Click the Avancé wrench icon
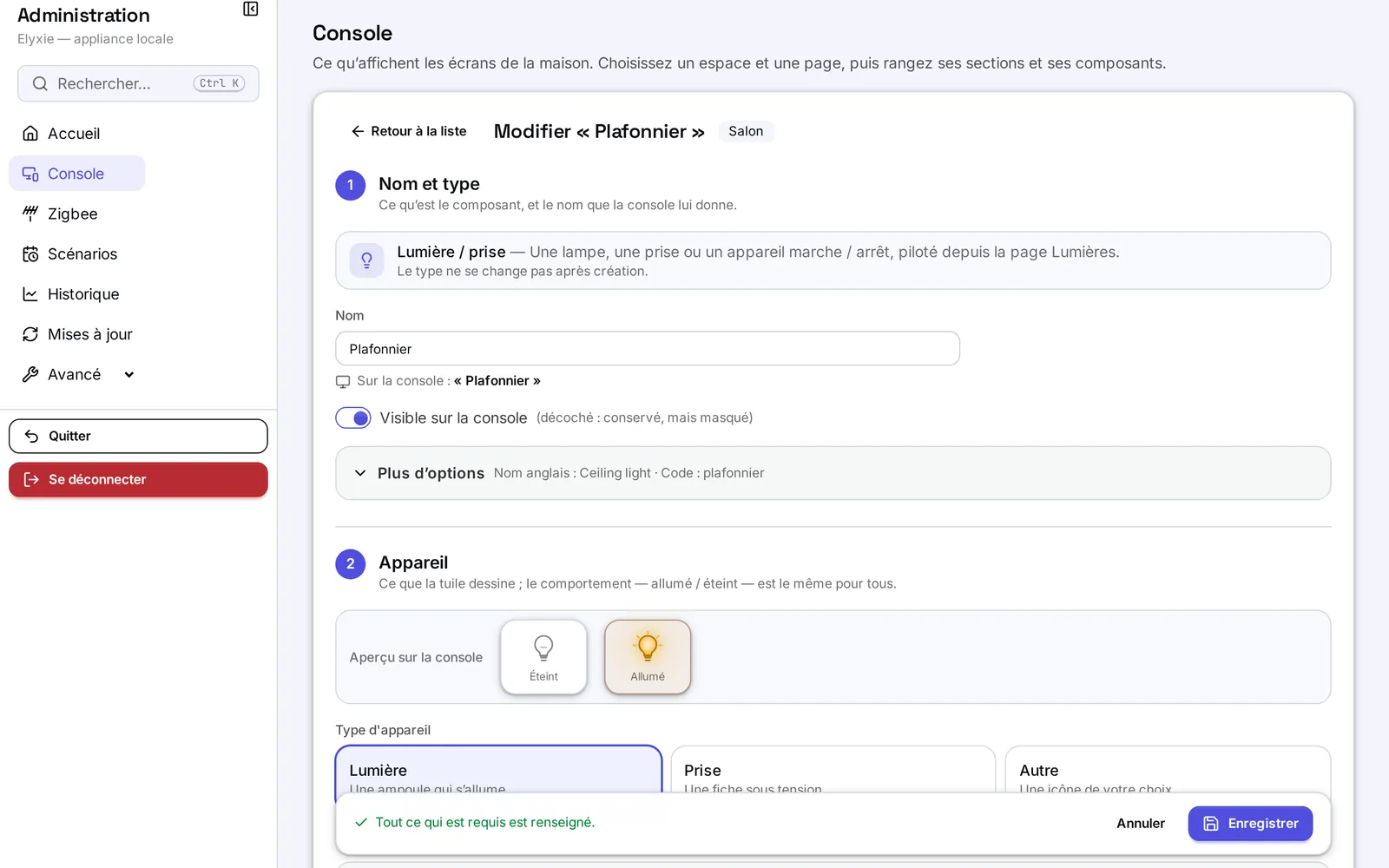The height and width of the screenshot is (868, 1389). pos(30,374)
